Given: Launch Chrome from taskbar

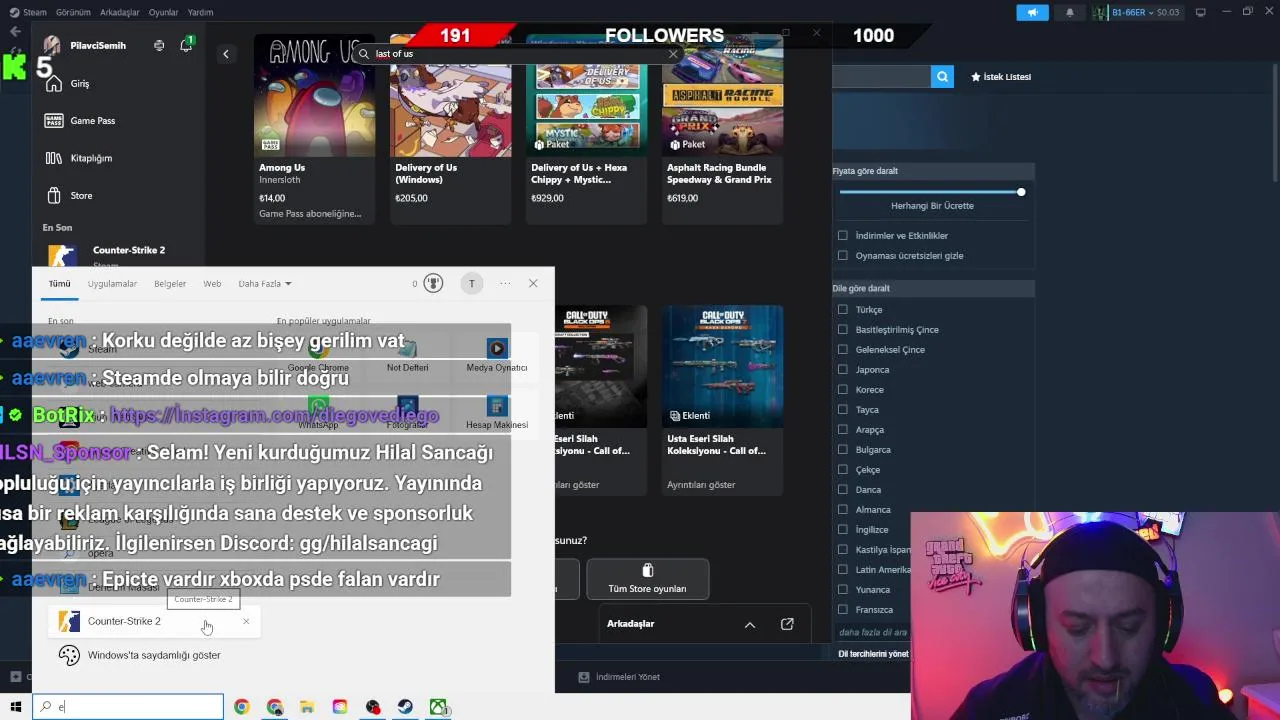Looking at the screenshot, I should (x=241, y=707).
